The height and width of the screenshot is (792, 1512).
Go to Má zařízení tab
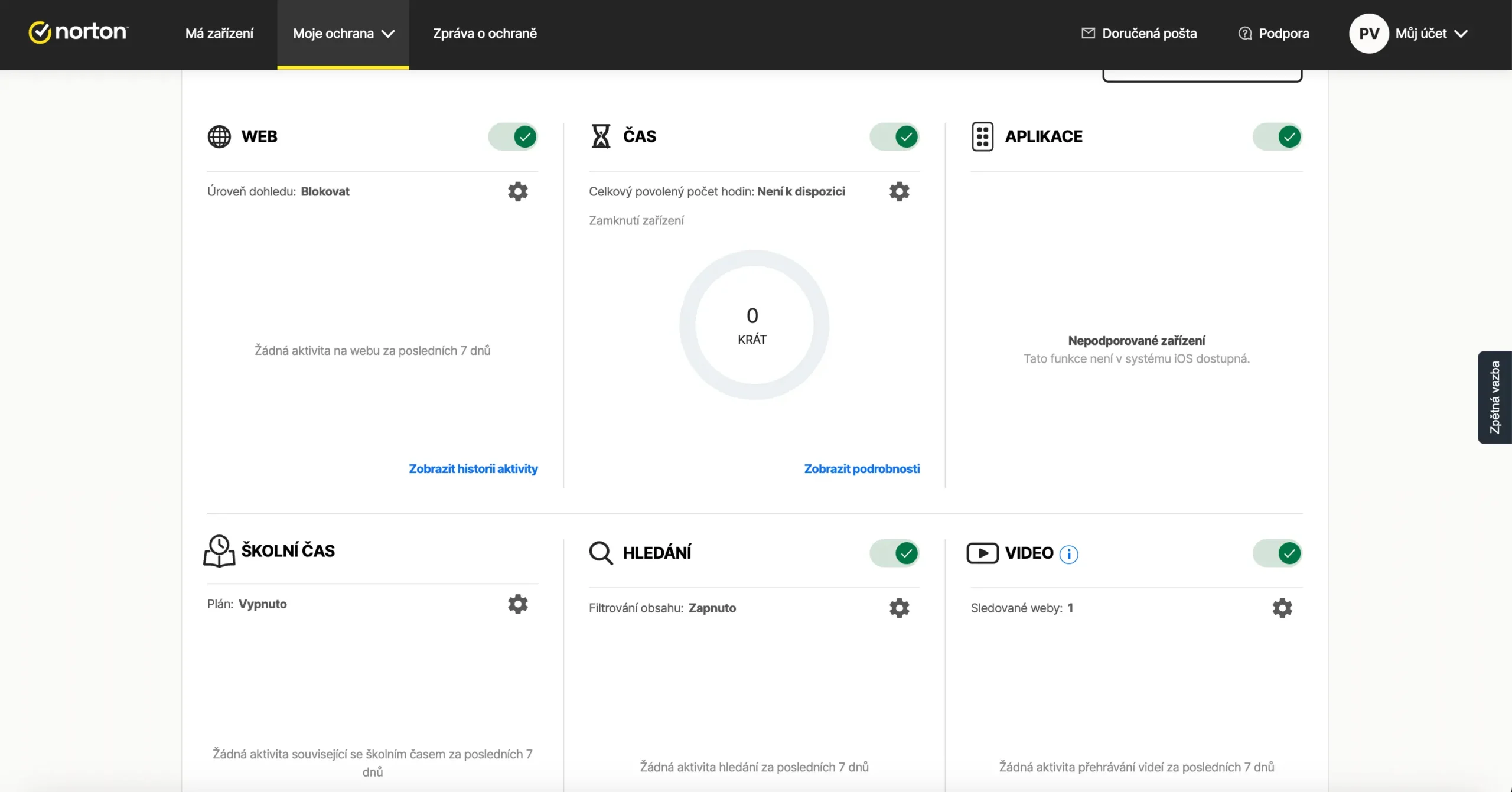tap(219, 34)
